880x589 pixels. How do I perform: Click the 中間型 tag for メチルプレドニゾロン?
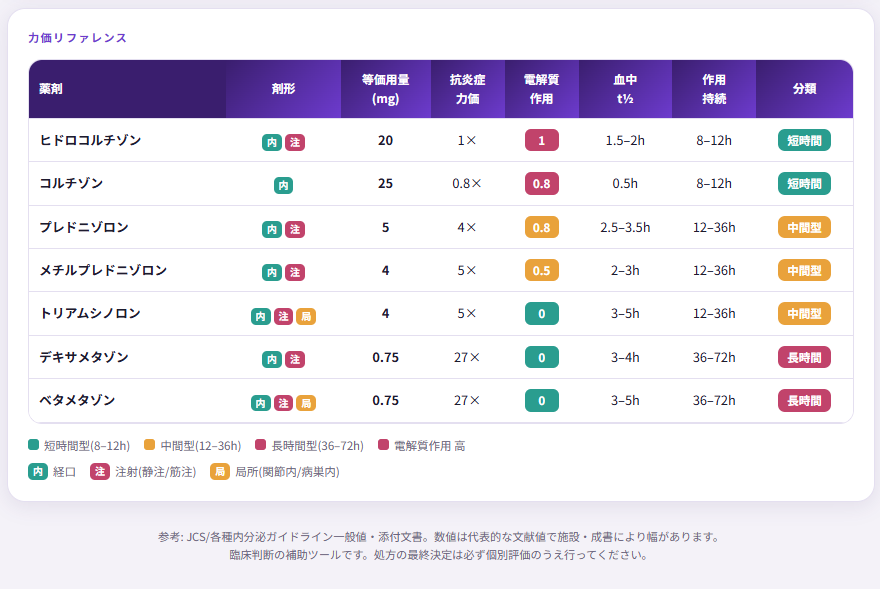pos(804,271)
